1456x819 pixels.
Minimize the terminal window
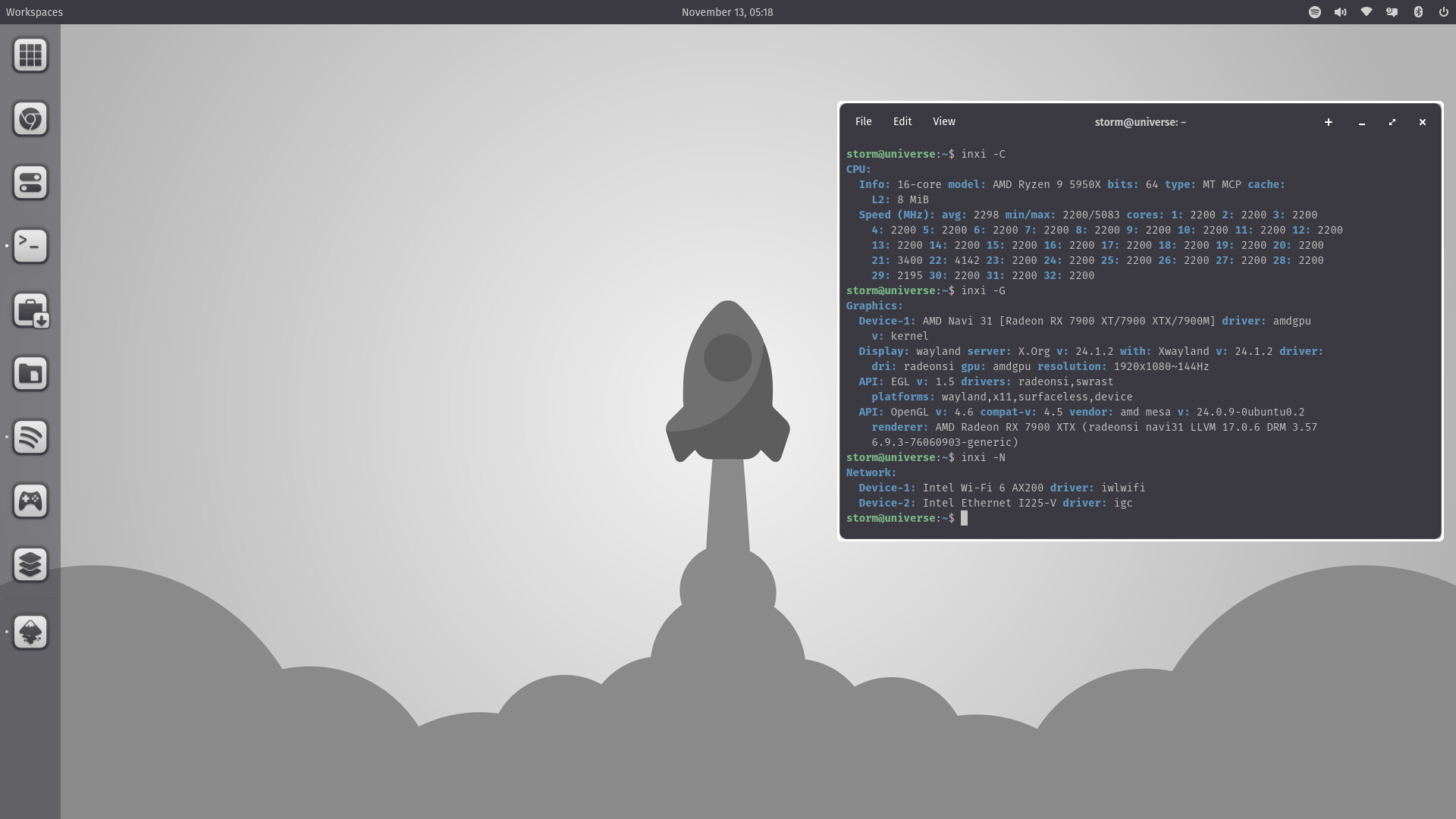pyautogui.click(x=1362, y=122)
